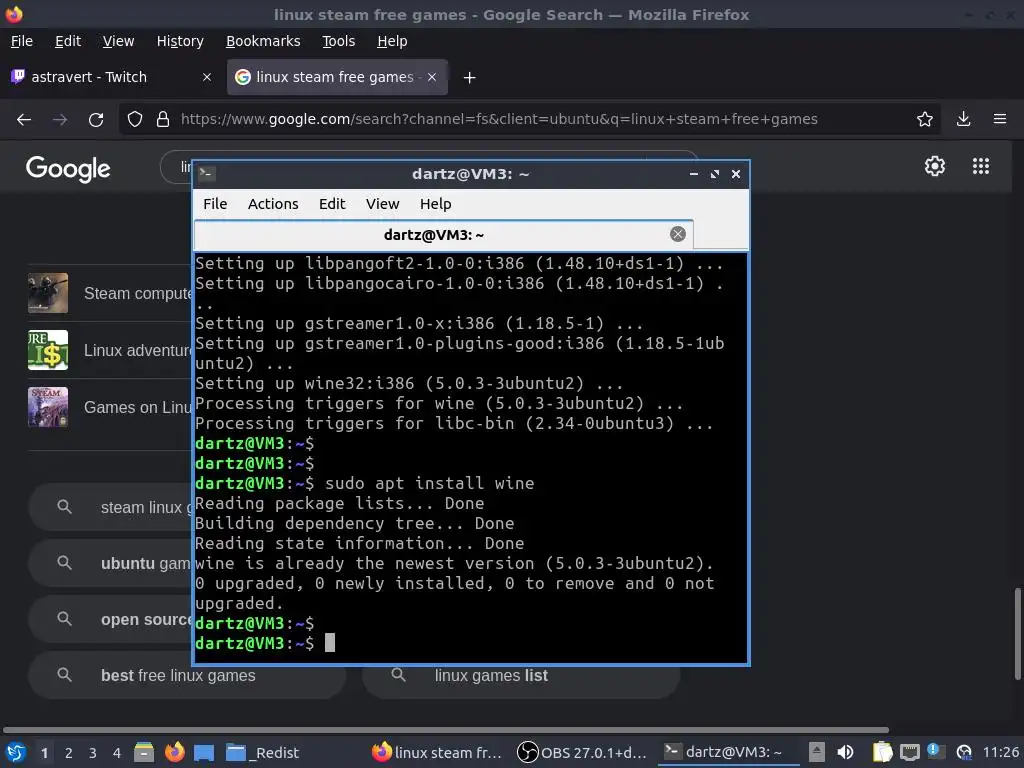Viewport: 1024px width, 768px height.
Task: Go back using Firefox back arrow
Action: (x=24, y=120)
